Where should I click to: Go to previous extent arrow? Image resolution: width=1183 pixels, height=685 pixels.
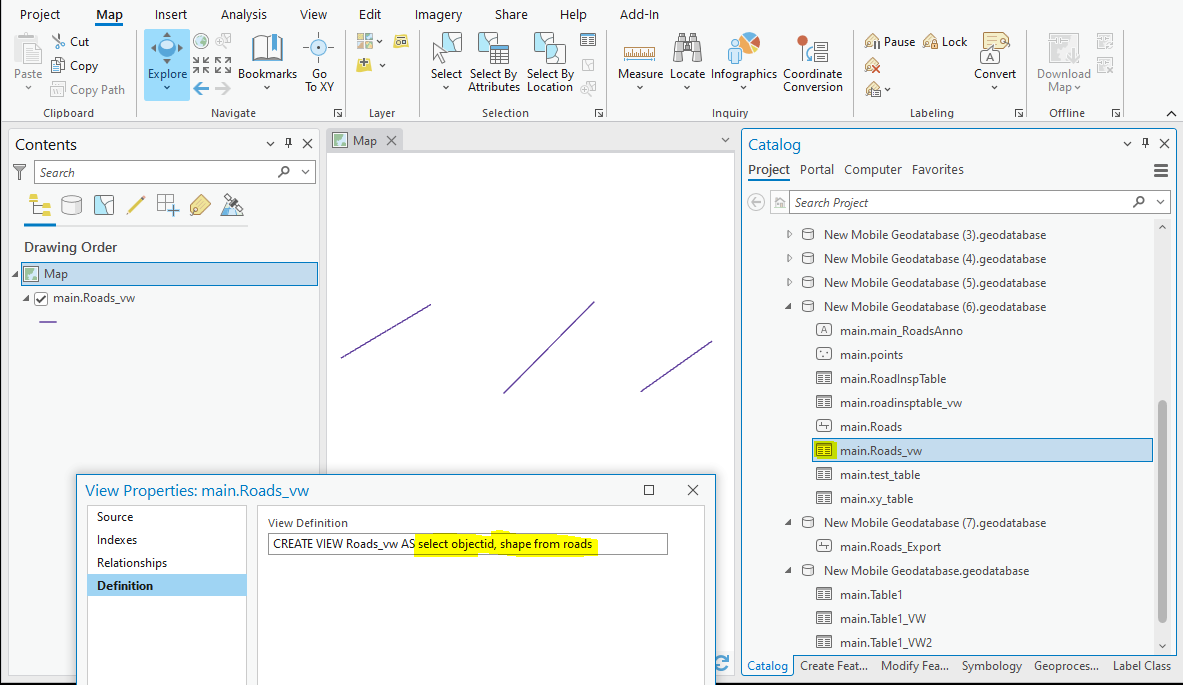(x=201, y=89)
